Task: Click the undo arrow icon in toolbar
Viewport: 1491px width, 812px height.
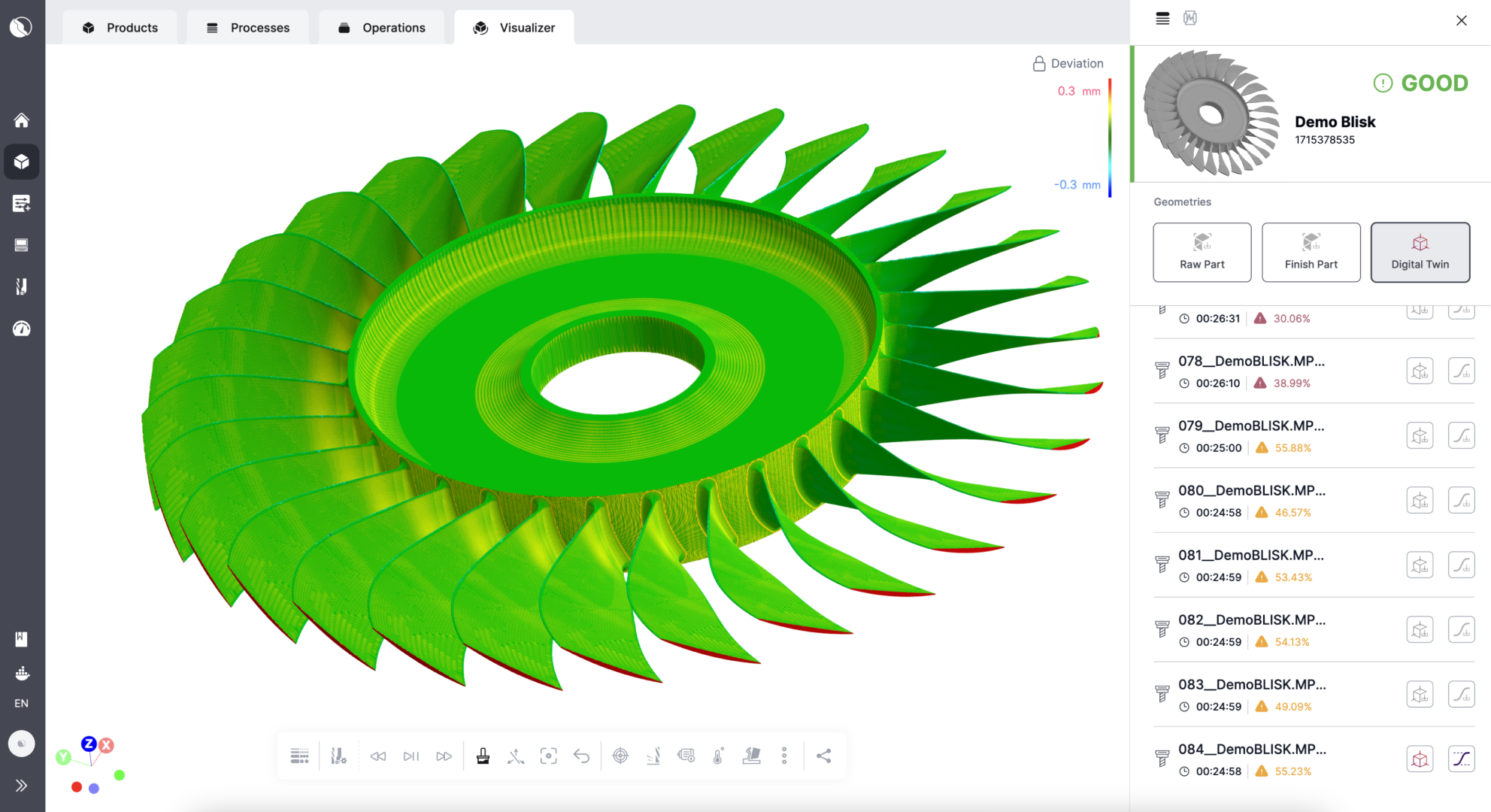Action: (x=581, y=756)
